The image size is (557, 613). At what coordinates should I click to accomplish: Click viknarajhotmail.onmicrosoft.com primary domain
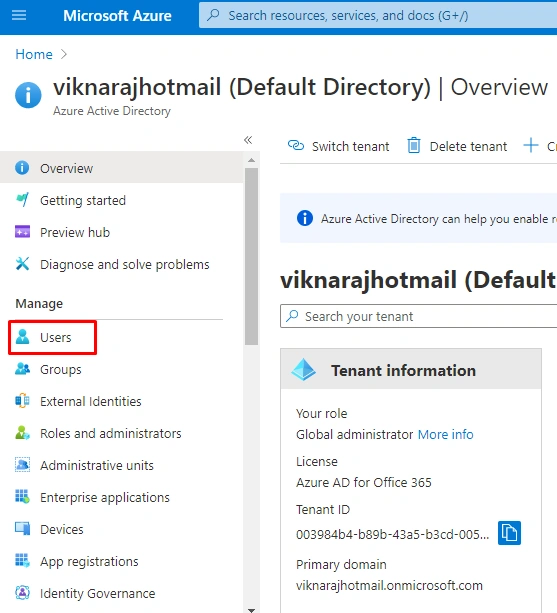point(389,586)
